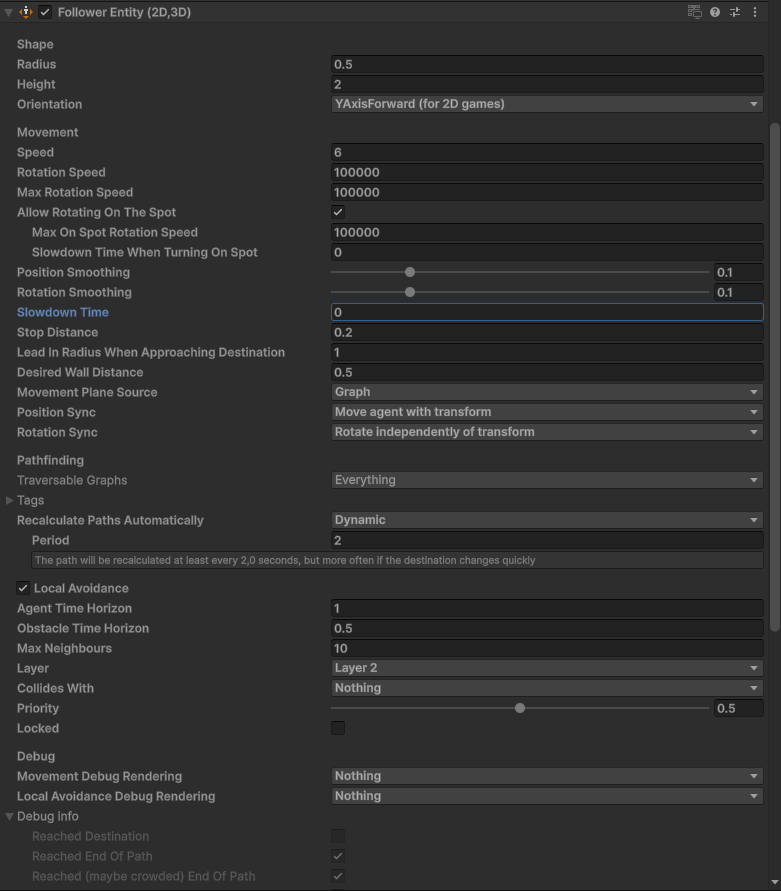
Task: Collapse the Follower Entity component foldout
Action: pos(9,12)
